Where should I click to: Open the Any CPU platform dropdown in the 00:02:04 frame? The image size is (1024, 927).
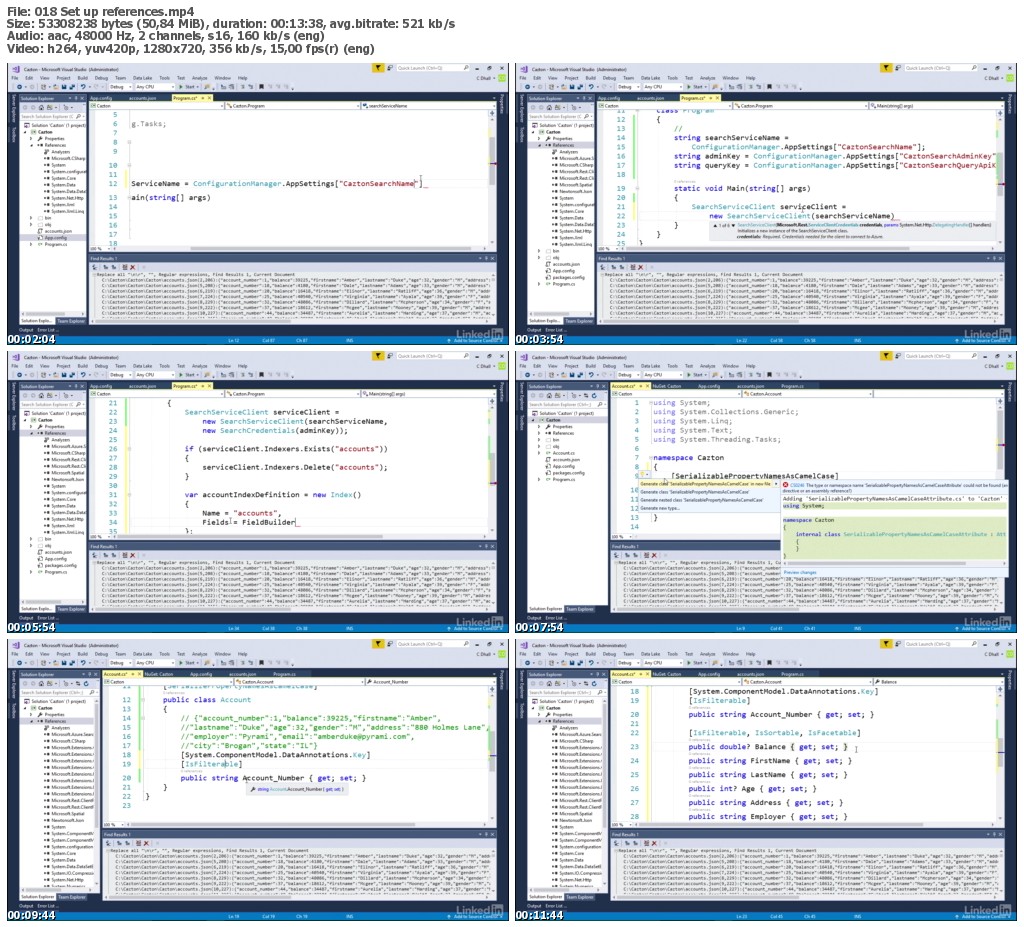154,86
